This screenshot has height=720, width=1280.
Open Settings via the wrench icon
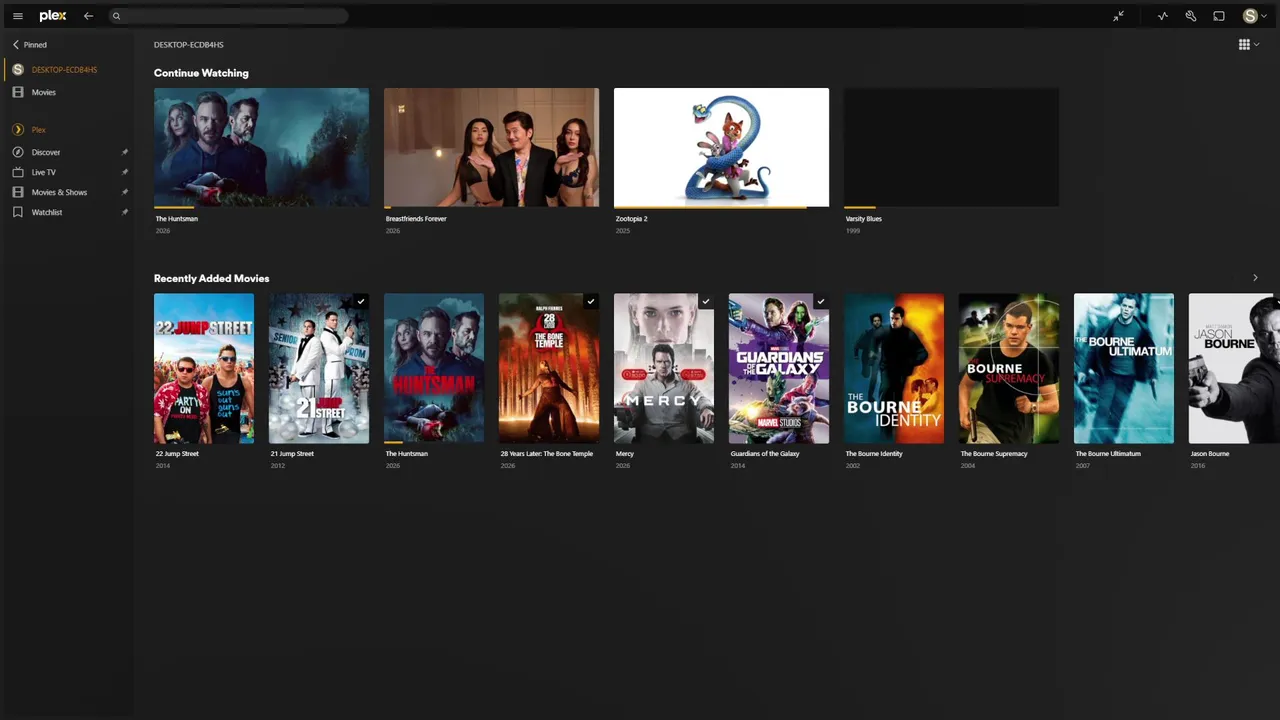(x=1191, y=16)
